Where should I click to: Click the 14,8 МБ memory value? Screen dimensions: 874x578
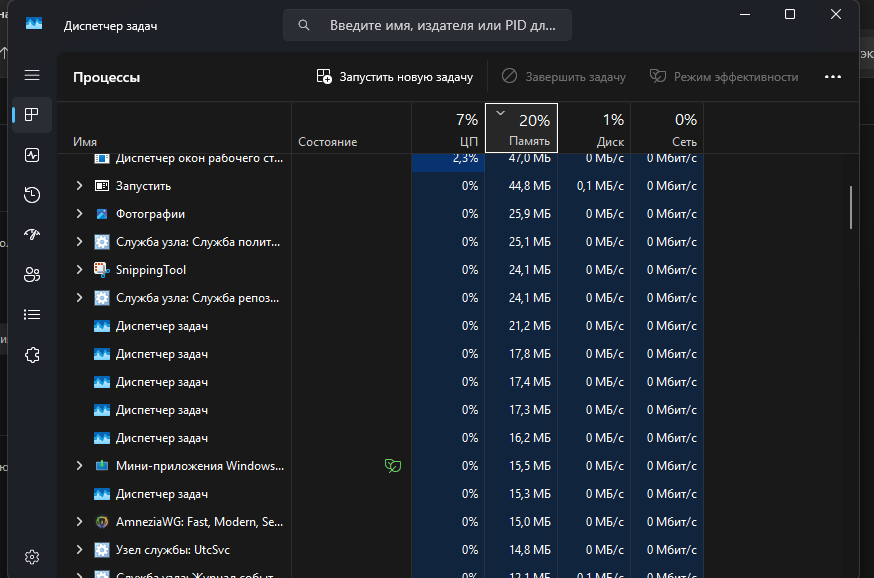tap(530, 550)
